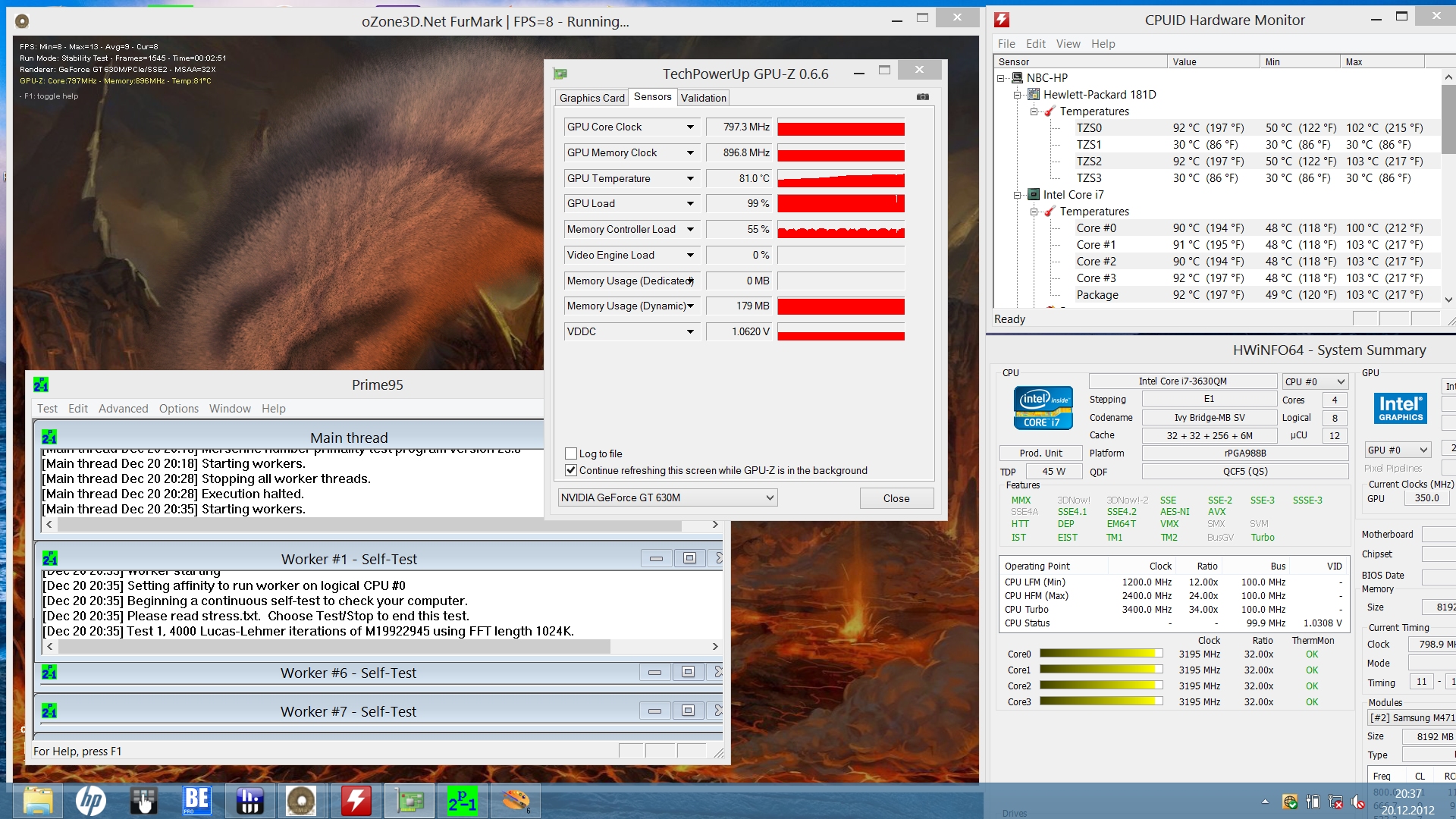Viewport: 1456px width, 819px height.
Task: Open the GPU #0 selector in HWiNFO64
Action: 1398,450
